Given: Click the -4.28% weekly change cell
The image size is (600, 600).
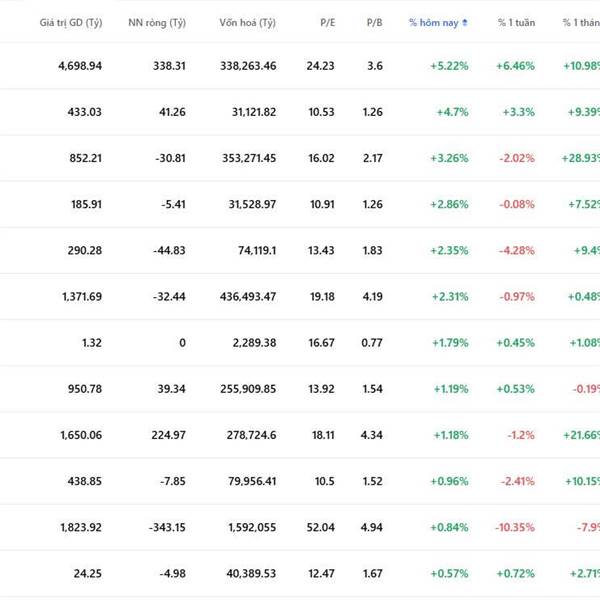Looking at the screenshot, I should coord(516,250).
